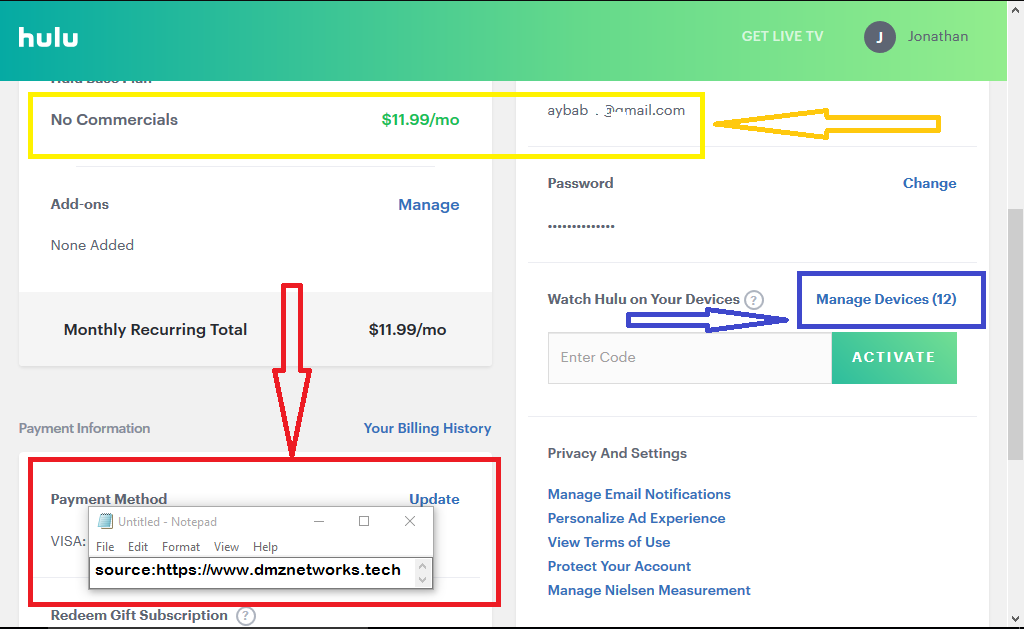Screen dimensions: 1024x629
Task: Open Manage Devices (12)
Action: pos(886,299)
